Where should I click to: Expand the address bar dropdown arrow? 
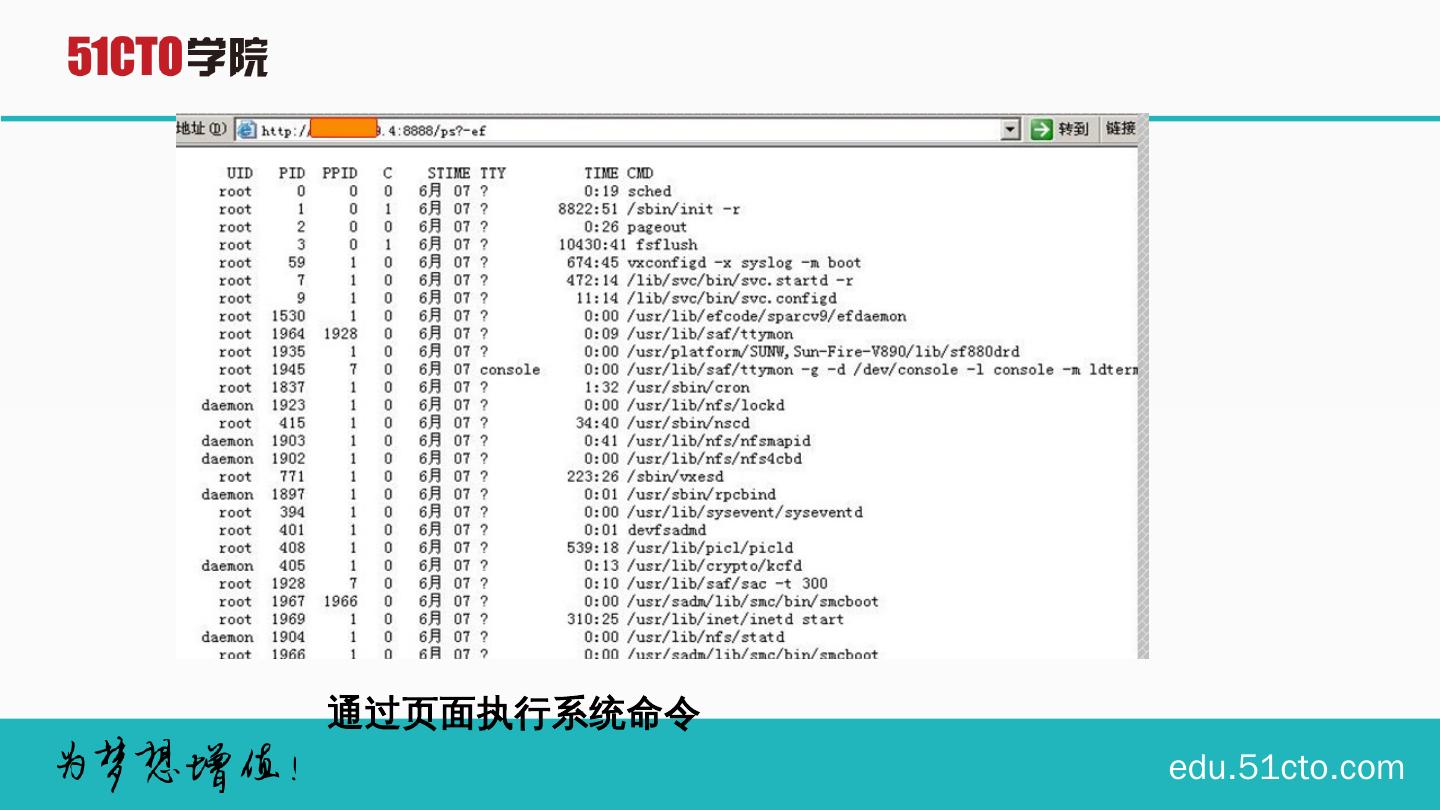pyautogui.click(x=1011, y=130)
